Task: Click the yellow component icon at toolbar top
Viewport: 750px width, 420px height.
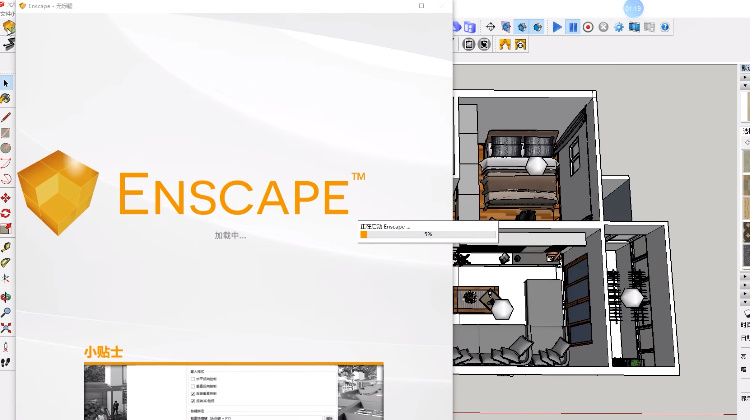Action: [x=9, y=27]
